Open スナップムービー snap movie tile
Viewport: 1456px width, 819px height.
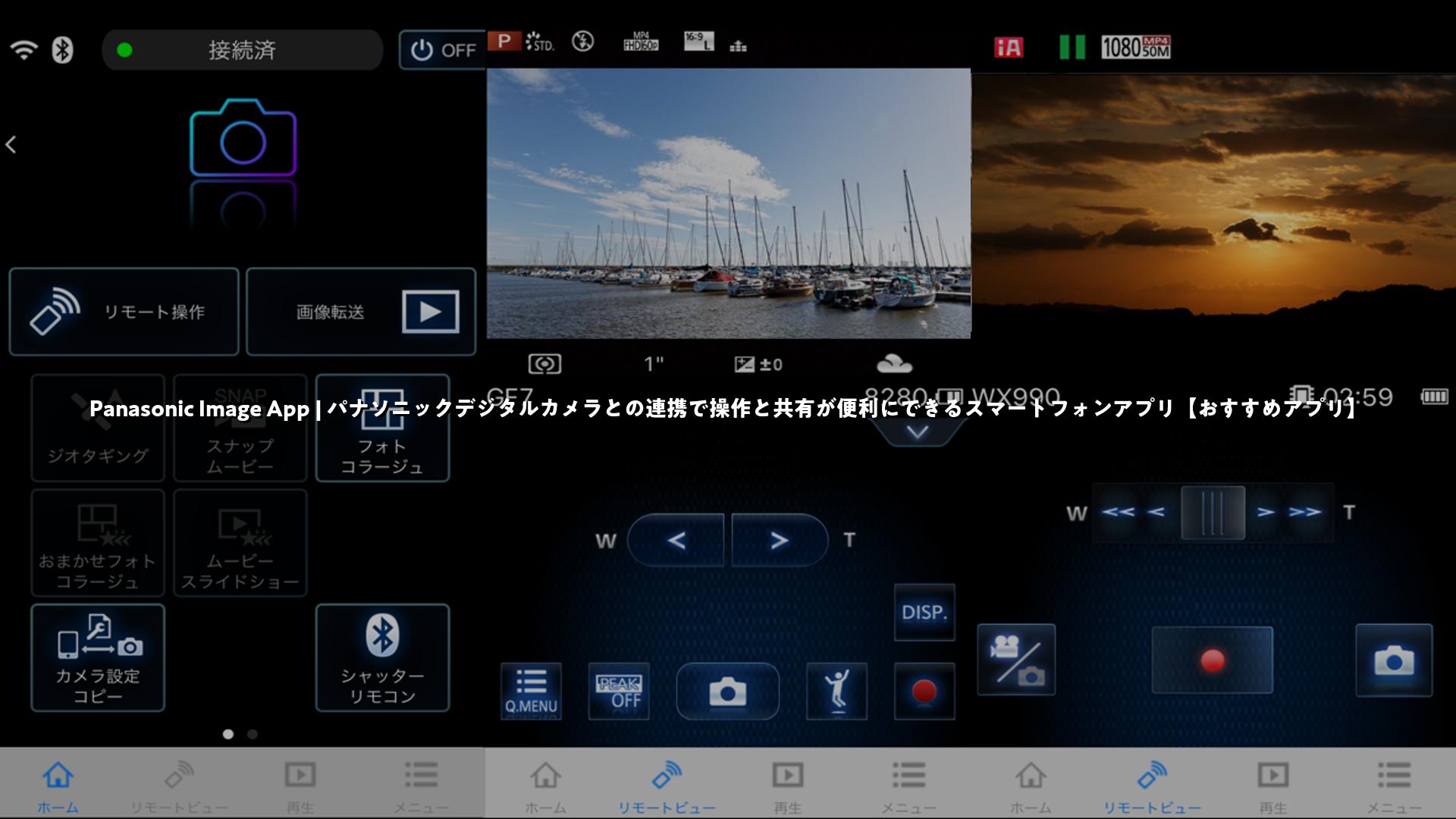[x=240, y=428]
